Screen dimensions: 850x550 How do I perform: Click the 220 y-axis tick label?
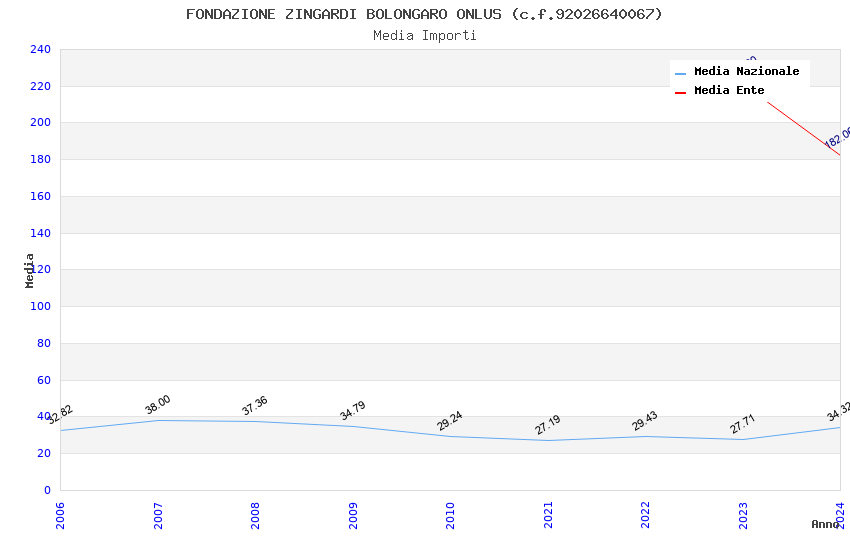(41, 86)
